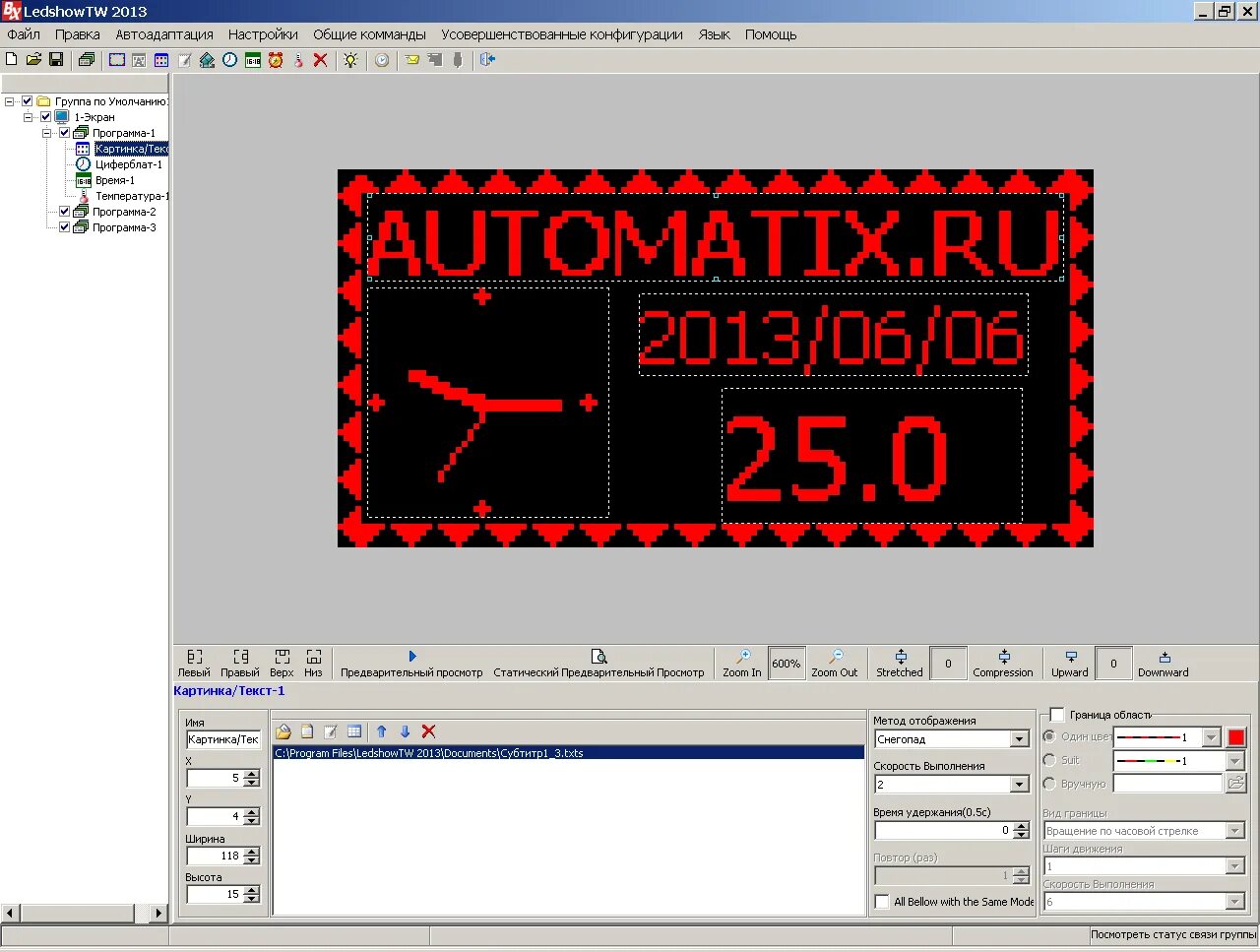Collapse the Программа-1 tree node
This screenshot has width=1260, height=952.
click(x=46, y=133)
